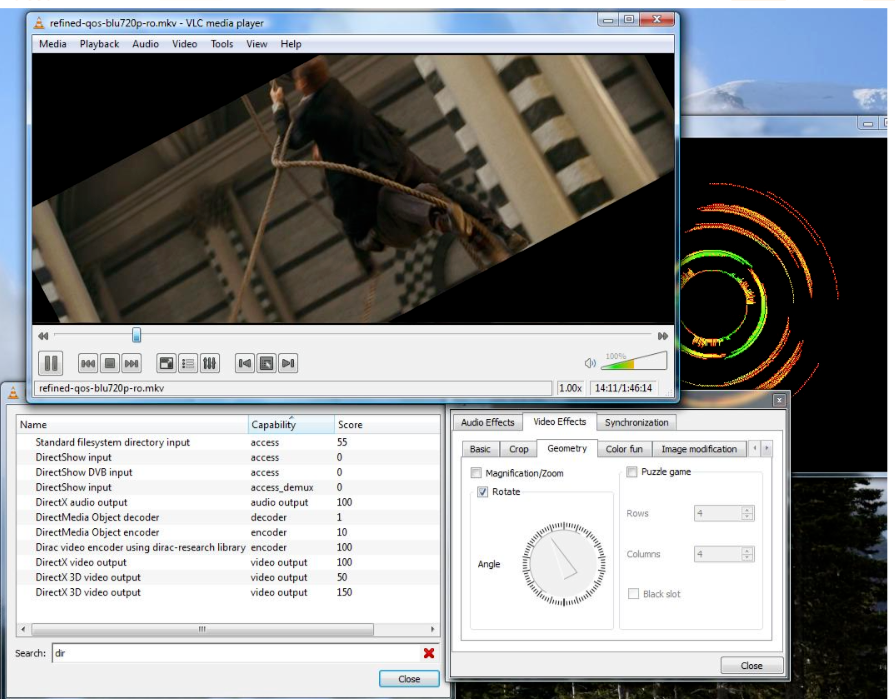Open the Media menu
This screenshot has height=699, width=895.
pos(53,44)
